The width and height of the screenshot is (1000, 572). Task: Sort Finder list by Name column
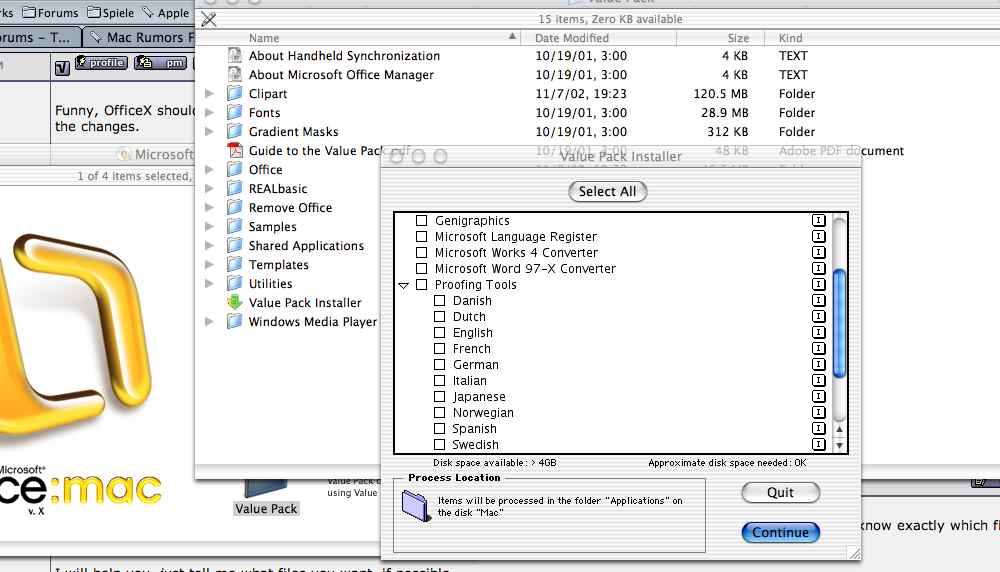click(x=358, y=38)
